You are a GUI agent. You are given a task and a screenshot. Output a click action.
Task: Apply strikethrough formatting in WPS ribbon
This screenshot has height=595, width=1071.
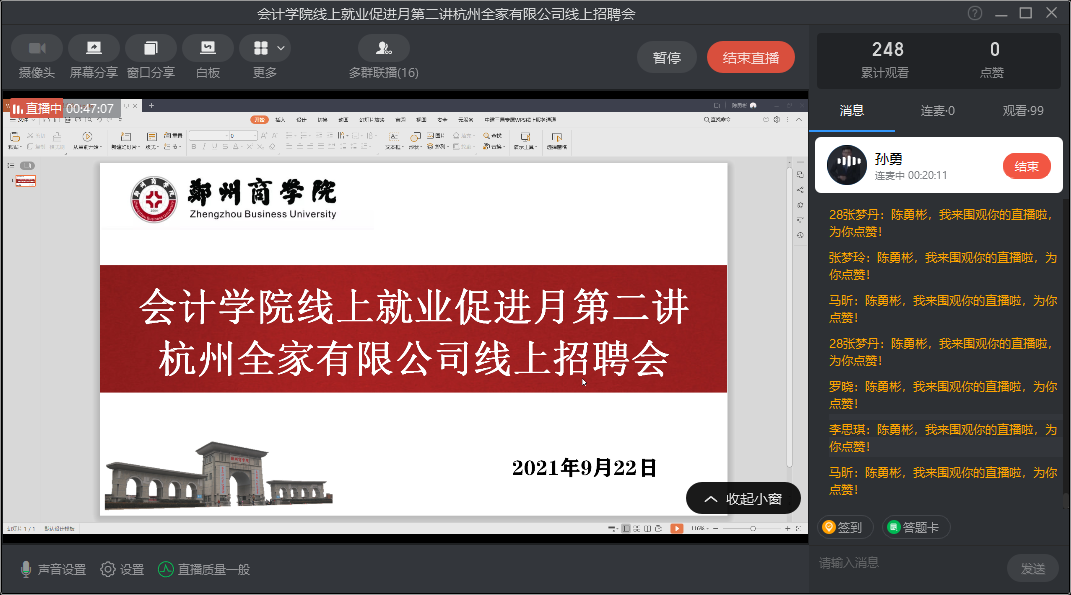coord(225,146)
